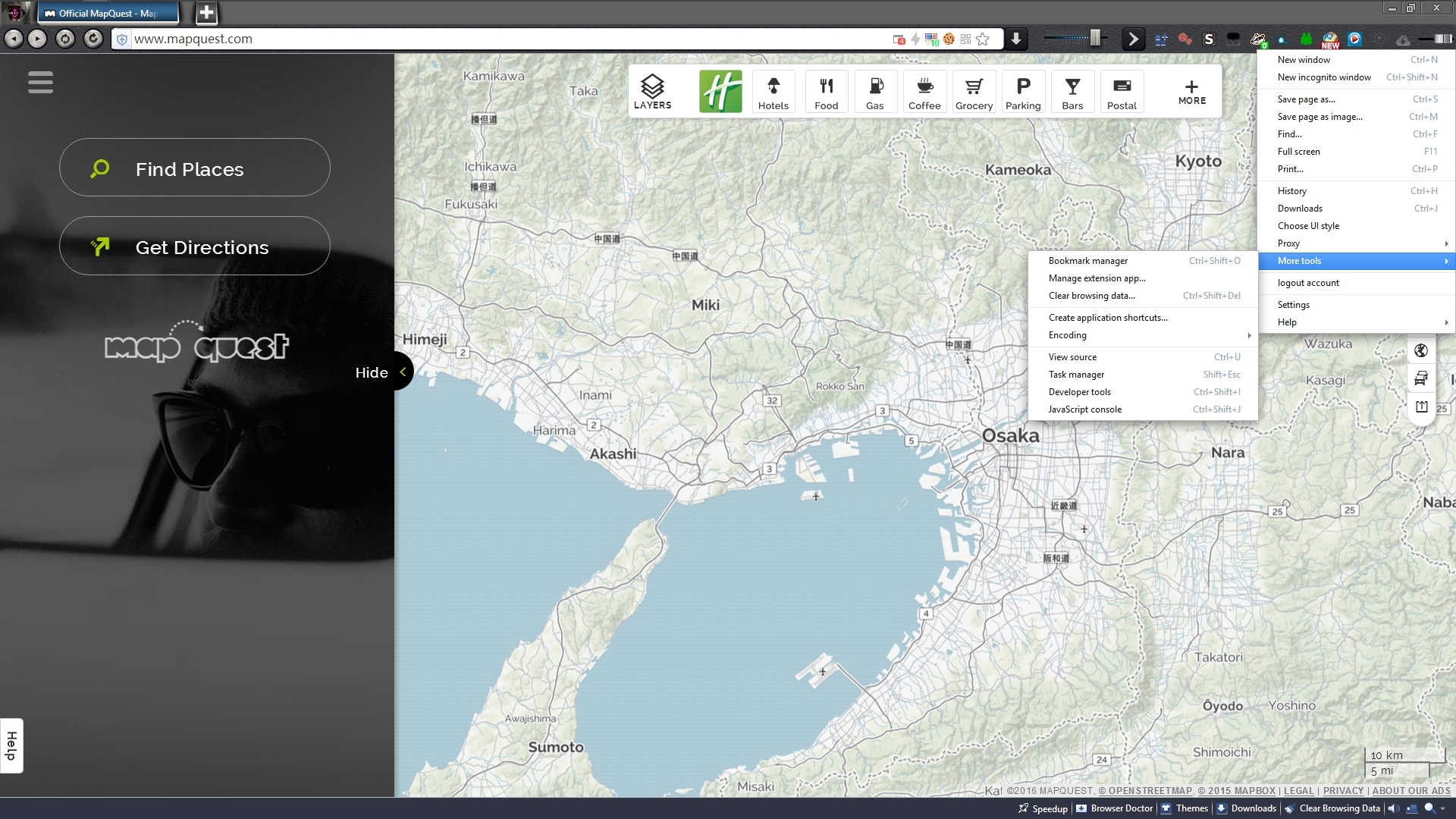The height and width of the screenshot is (819, 1456).
Task: Show Grocery stores on the map
Action: click(x=974, y=92)
